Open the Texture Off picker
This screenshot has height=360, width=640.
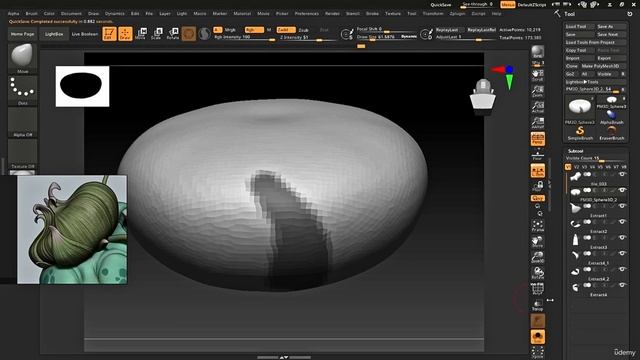click(22, 154)
